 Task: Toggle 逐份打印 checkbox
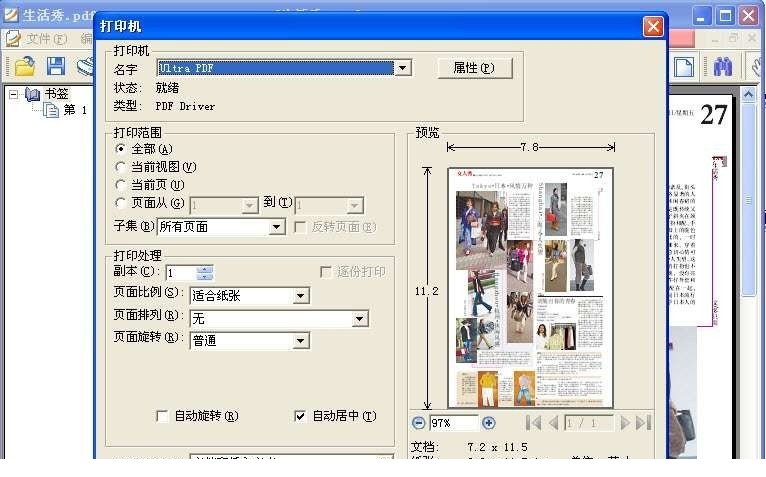pos(326,272)
